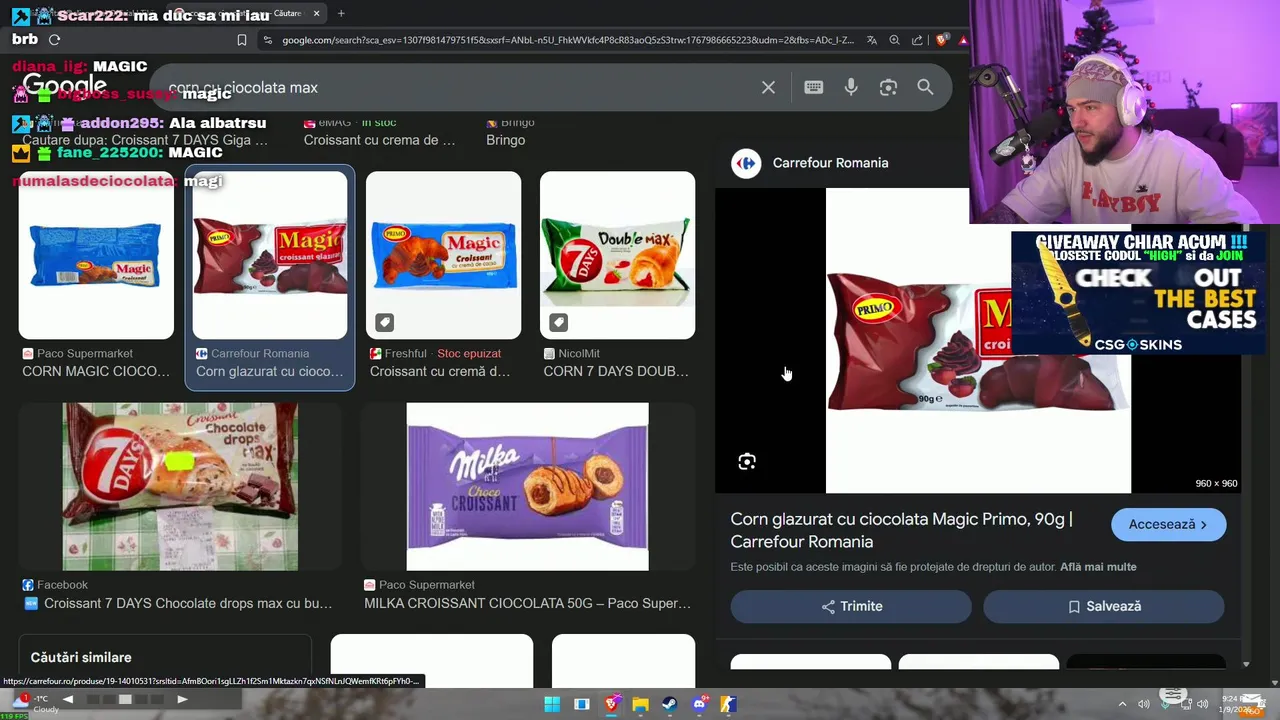Click the share icon in address bar
1280x720 pixels.
(916, 40)
